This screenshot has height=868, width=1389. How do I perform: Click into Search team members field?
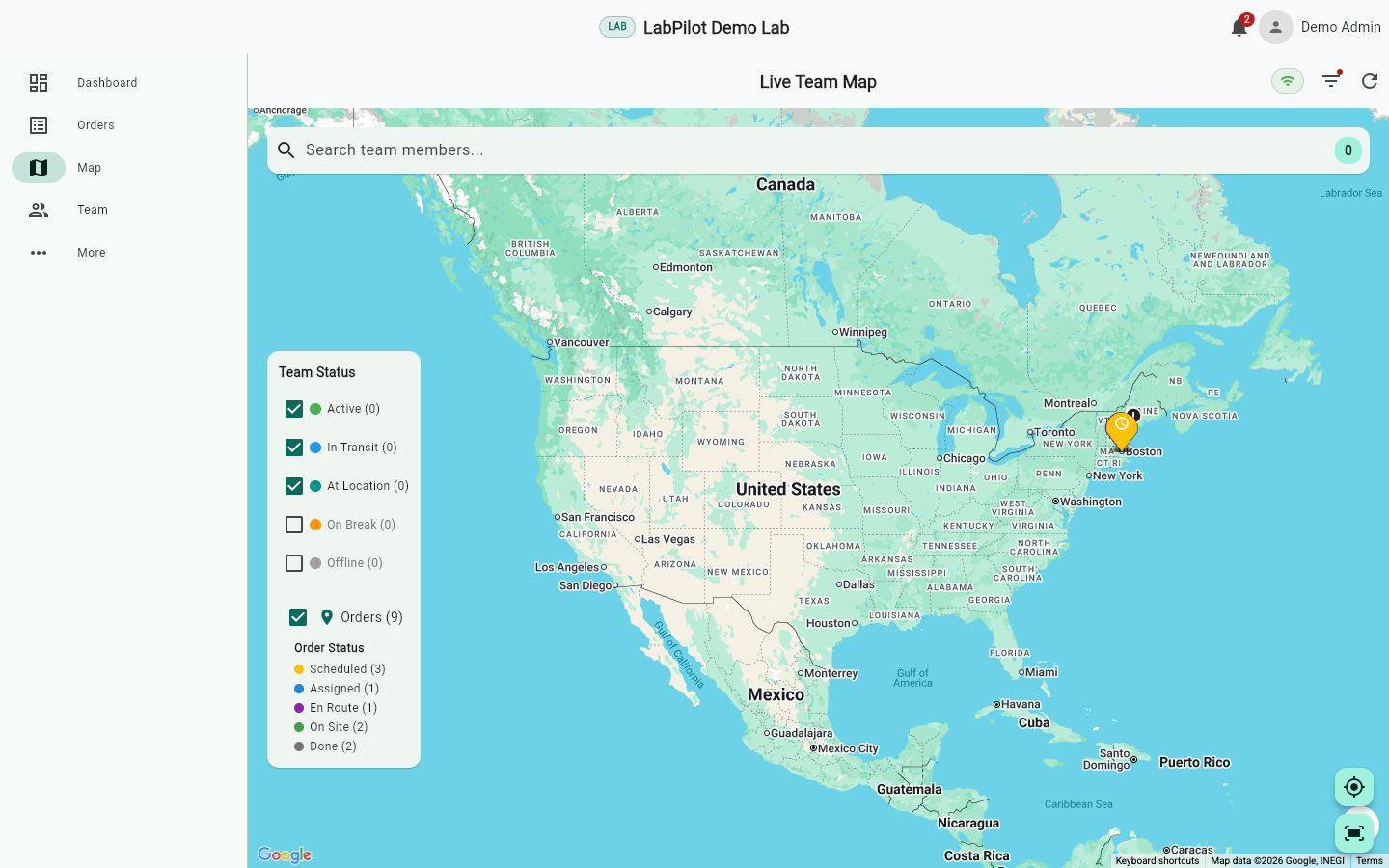[x=818, y=150]
